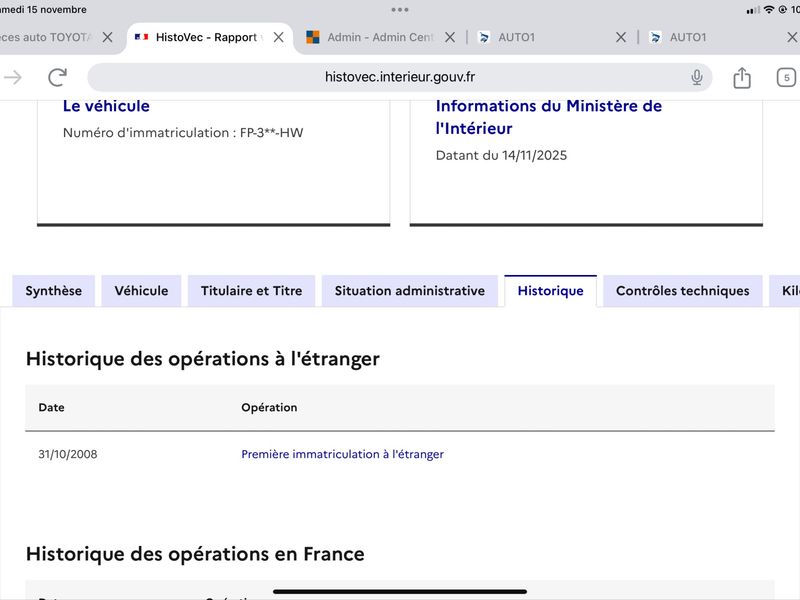Tap the Le véhicule card heading

106,106
